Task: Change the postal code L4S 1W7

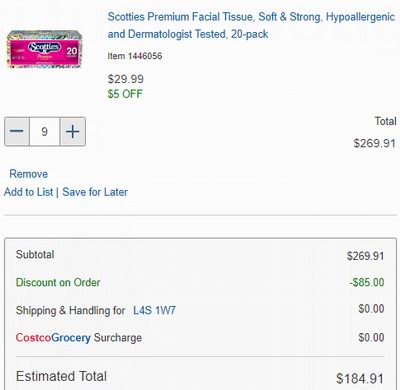Action: tap(154, 311)
